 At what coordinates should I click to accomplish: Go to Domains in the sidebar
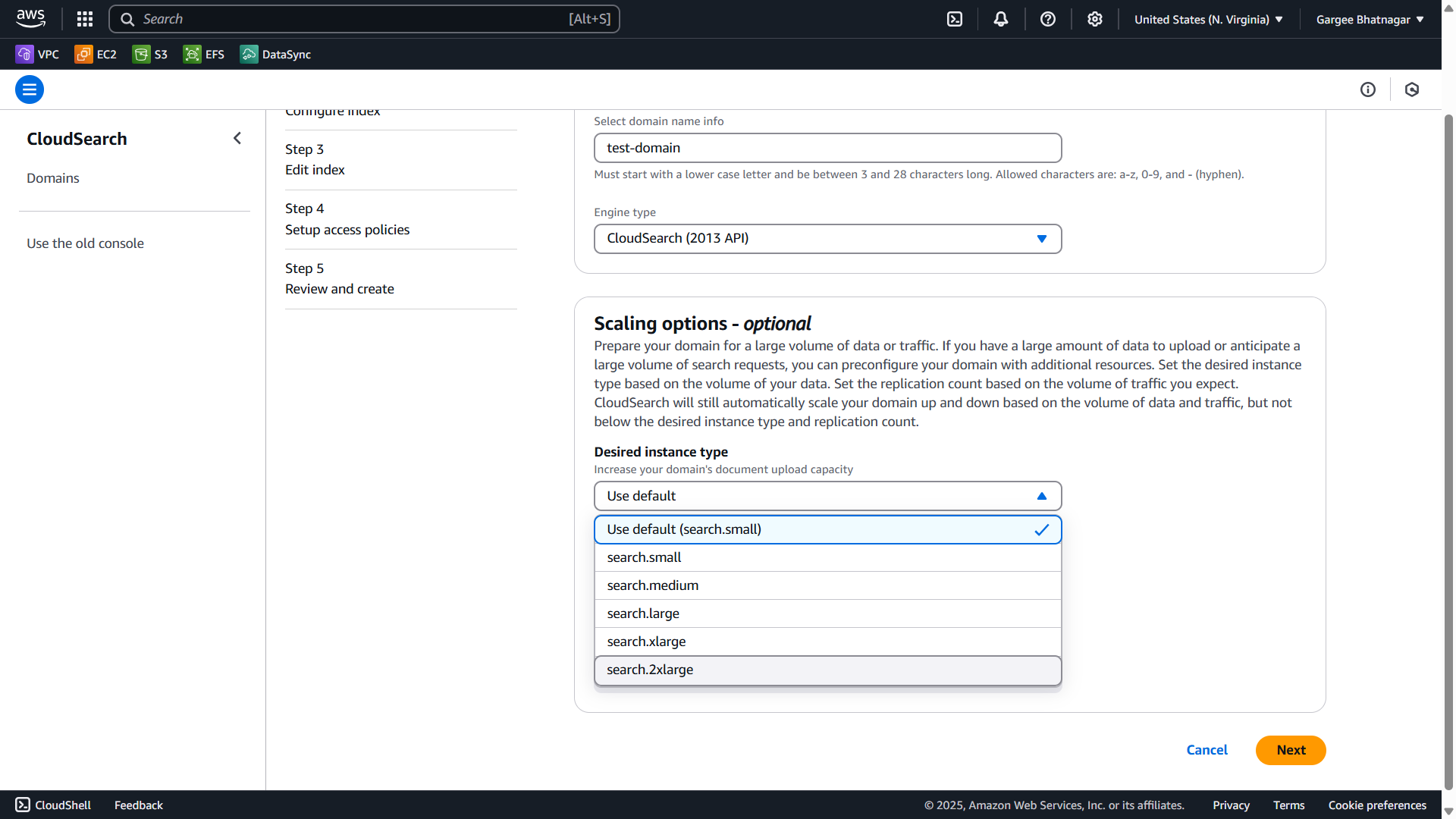tap(53, 178)
